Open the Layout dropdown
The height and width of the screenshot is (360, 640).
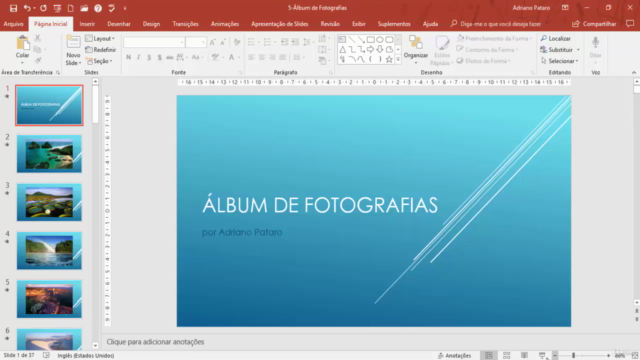coord(100,38)
